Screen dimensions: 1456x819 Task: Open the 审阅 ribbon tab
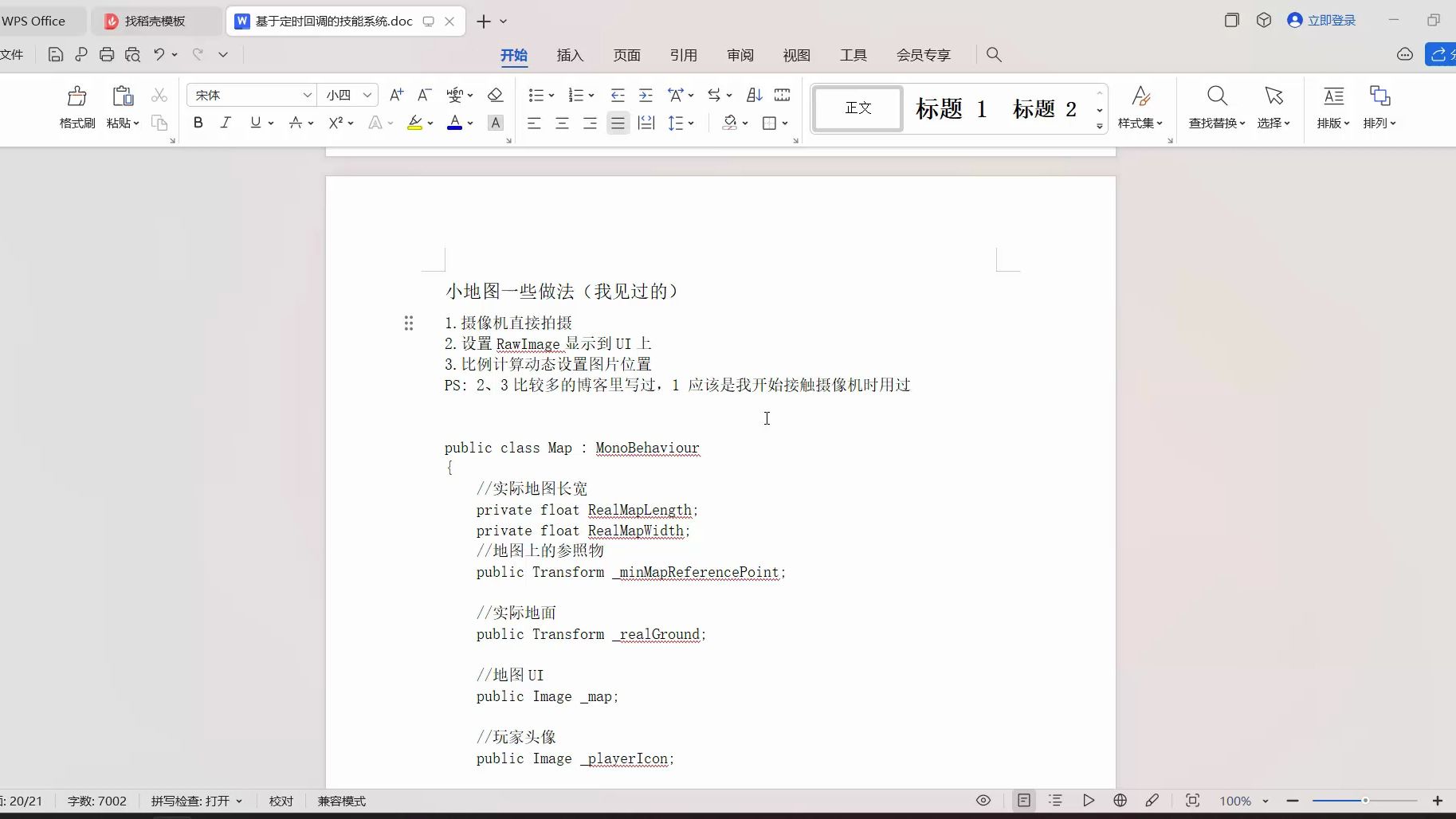739,55
